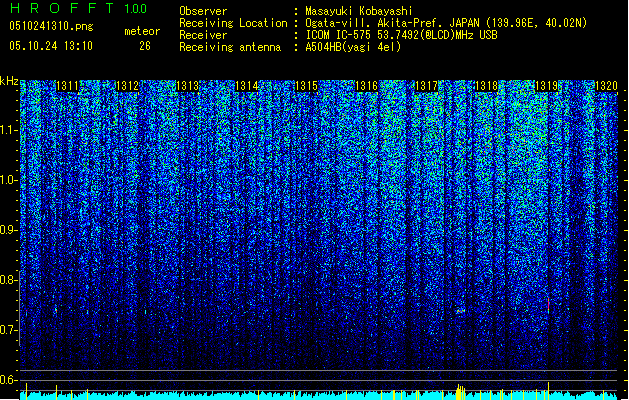629x400 pixels.
Task: Click the kHz axis unit label
Action: [x=9, y=81]
